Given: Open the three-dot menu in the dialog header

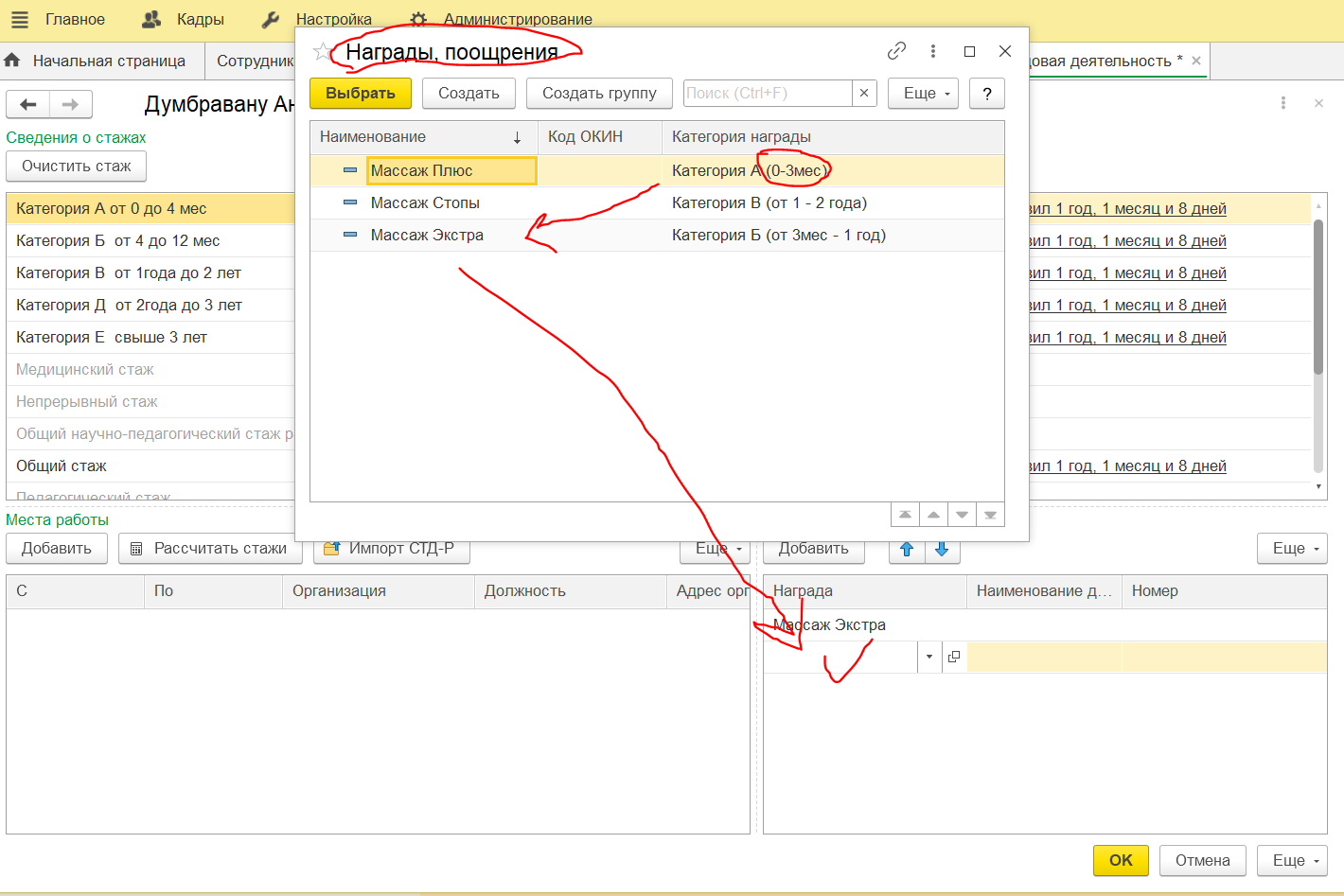Looking at the screenshot, I should pyautogui.click(x=933, y=51).
